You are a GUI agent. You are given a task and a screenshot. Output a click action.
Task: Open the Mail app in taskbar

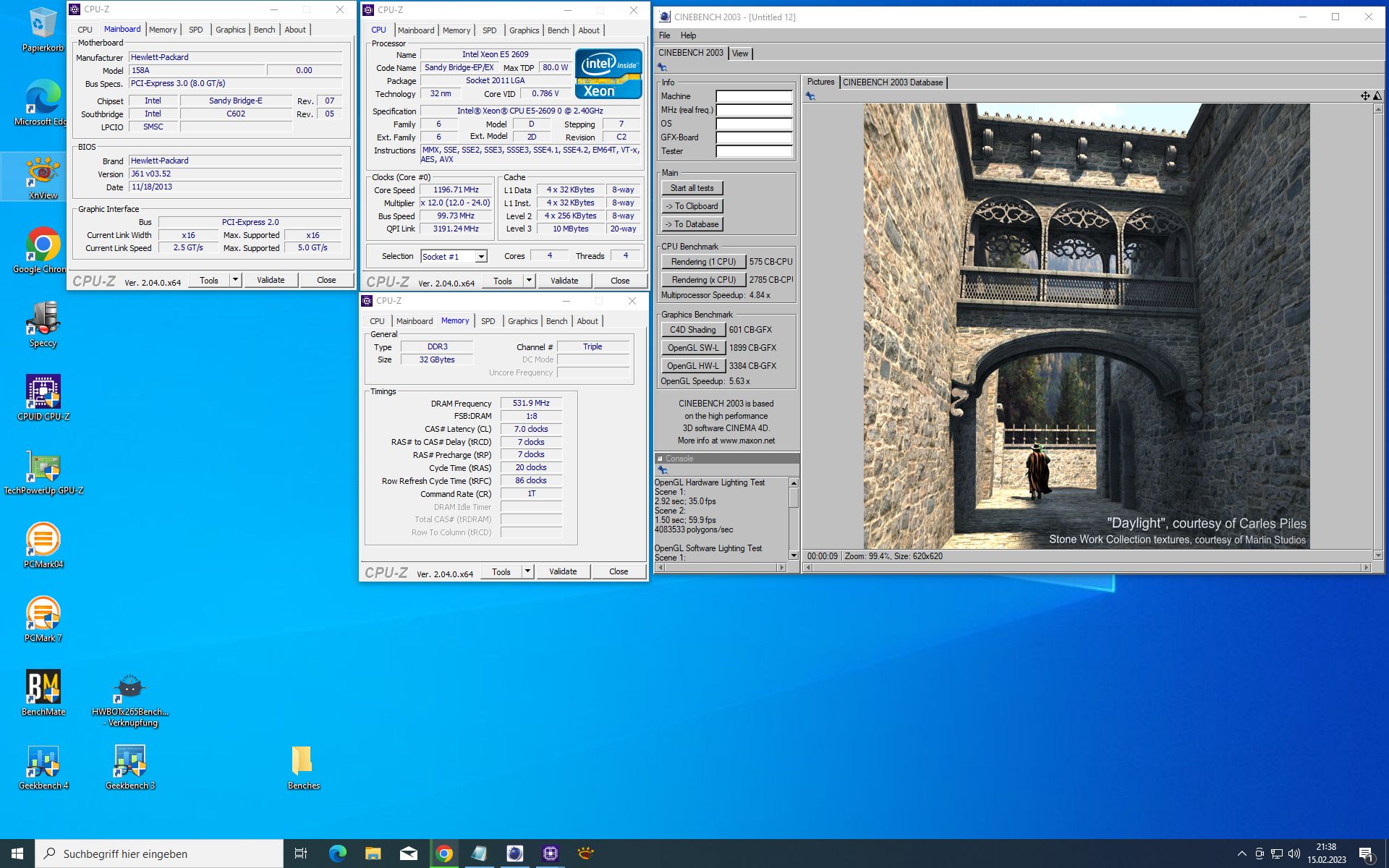[x=409, y=854]
